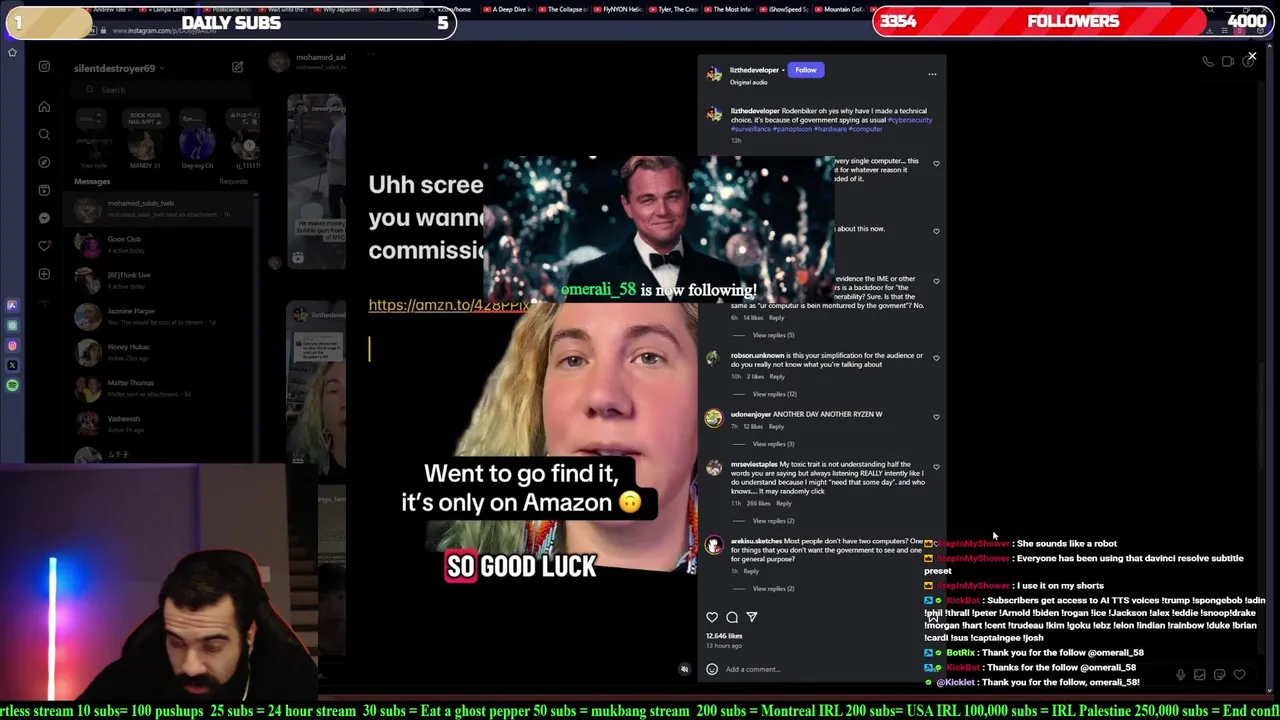Open the message Requests tab

tap(233, 181)
